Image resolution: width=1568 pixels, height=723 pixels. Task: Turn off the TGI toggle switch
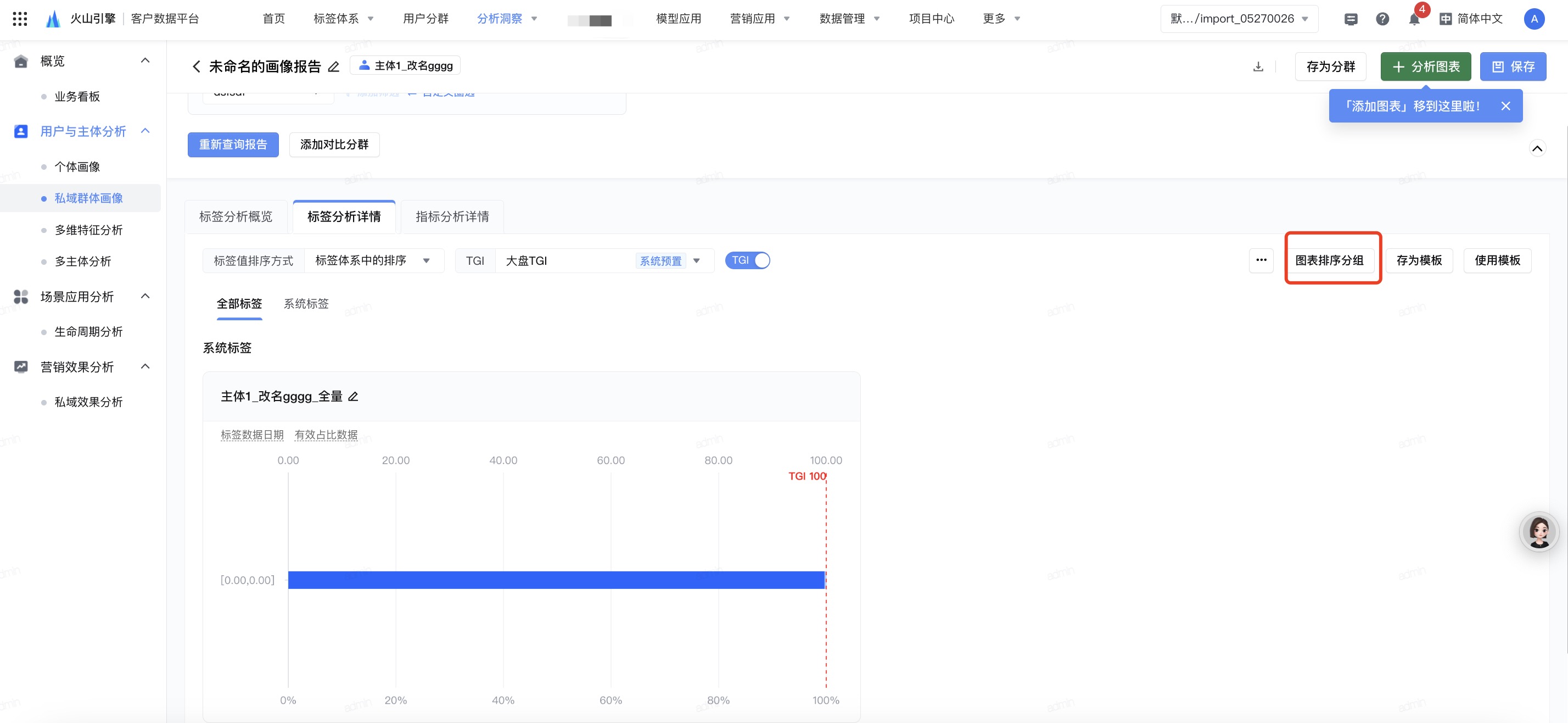point(747,260)
